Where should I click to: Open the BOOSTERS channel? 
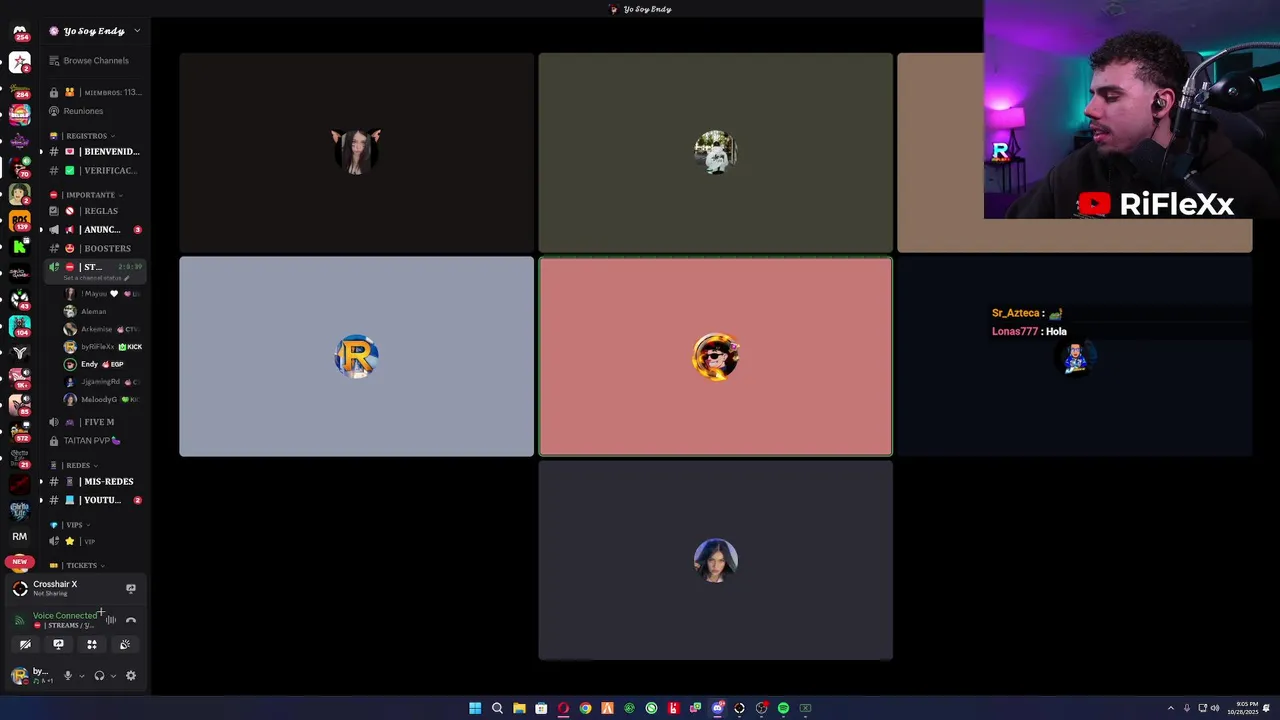pos(95,248)
